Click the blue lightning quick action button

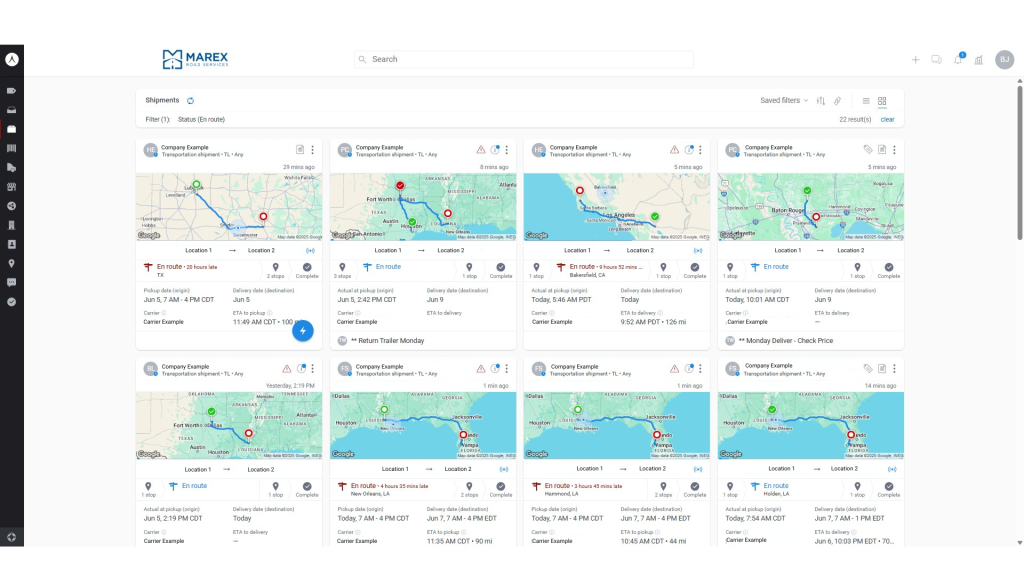tap(304, 331)
